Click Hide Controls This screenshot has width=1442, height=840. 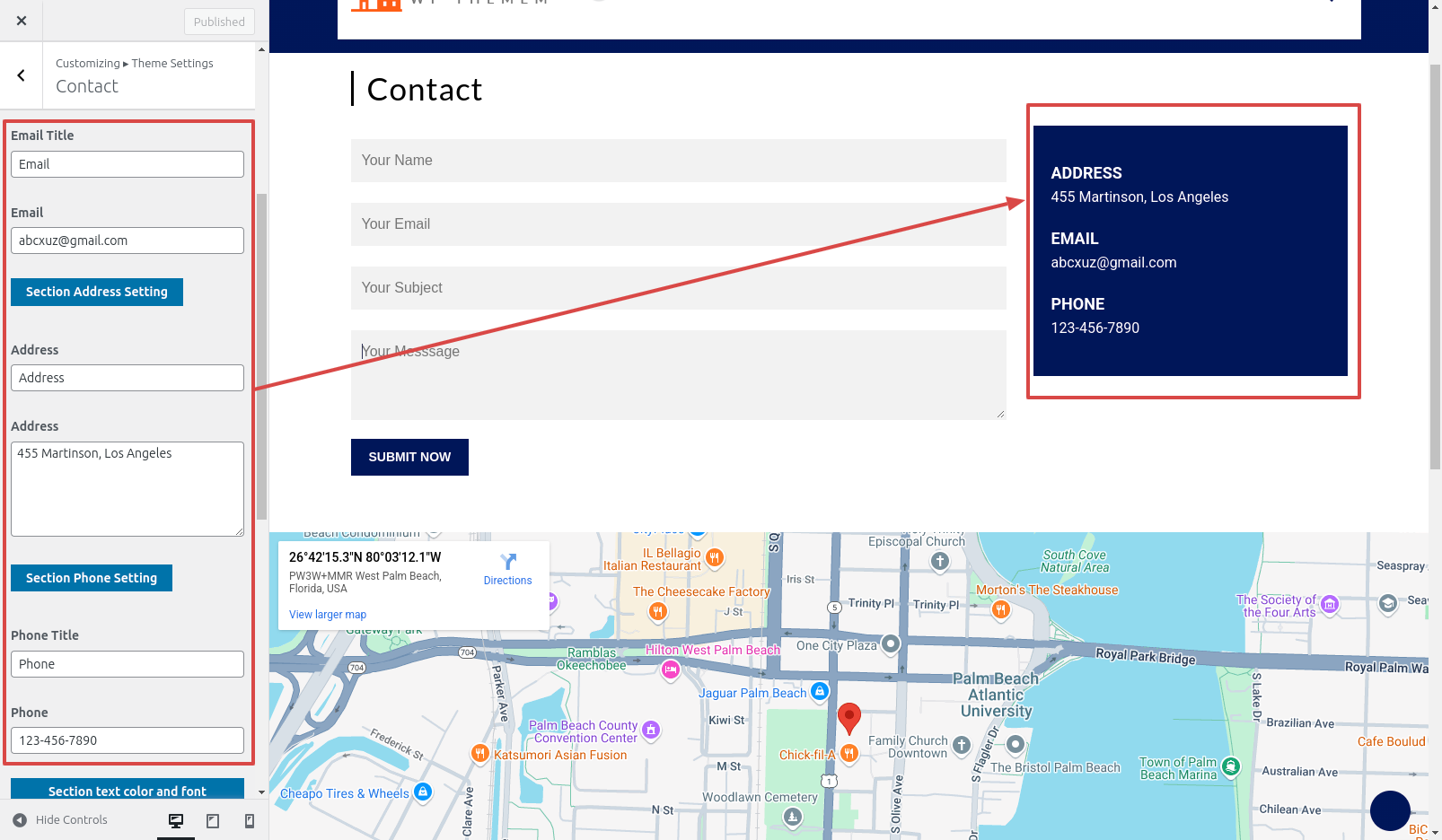[60, 819]
